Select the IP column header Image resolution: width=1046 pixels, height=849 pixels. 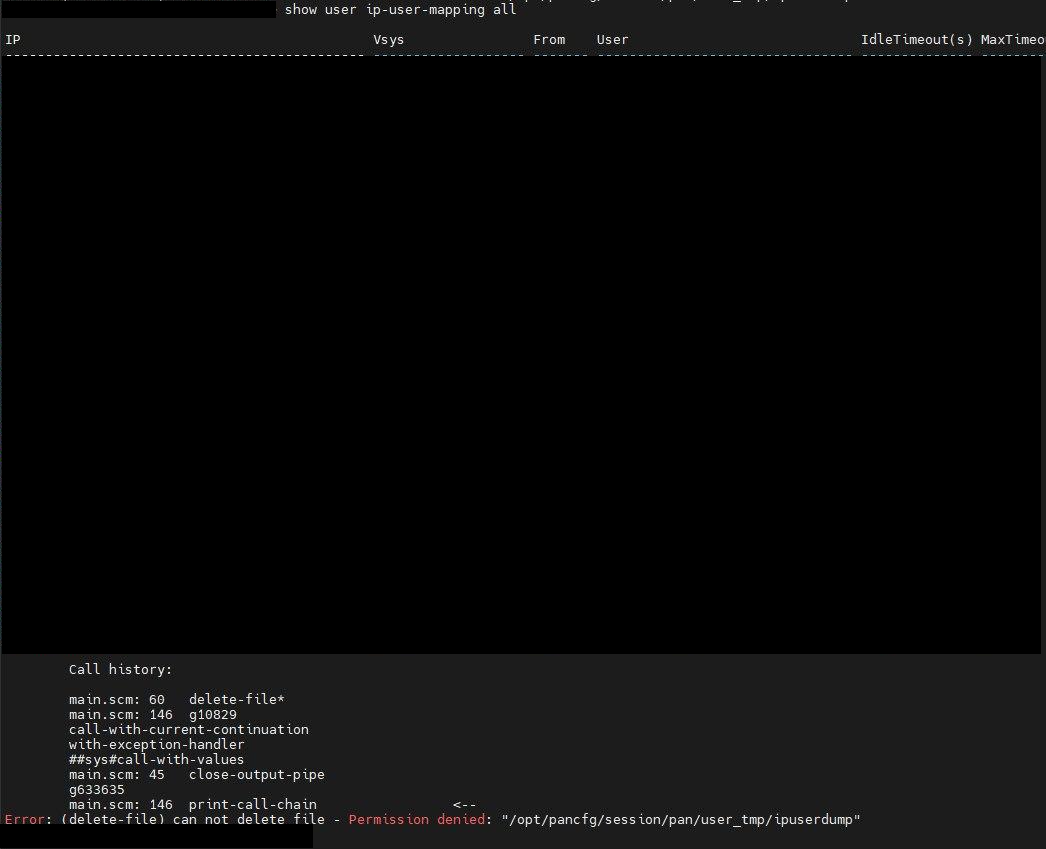(x=13, y=39)
